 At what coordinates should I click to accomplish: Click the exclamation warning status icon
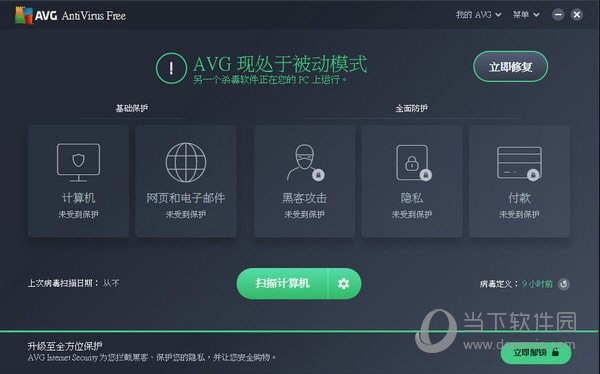coord(171,68)
